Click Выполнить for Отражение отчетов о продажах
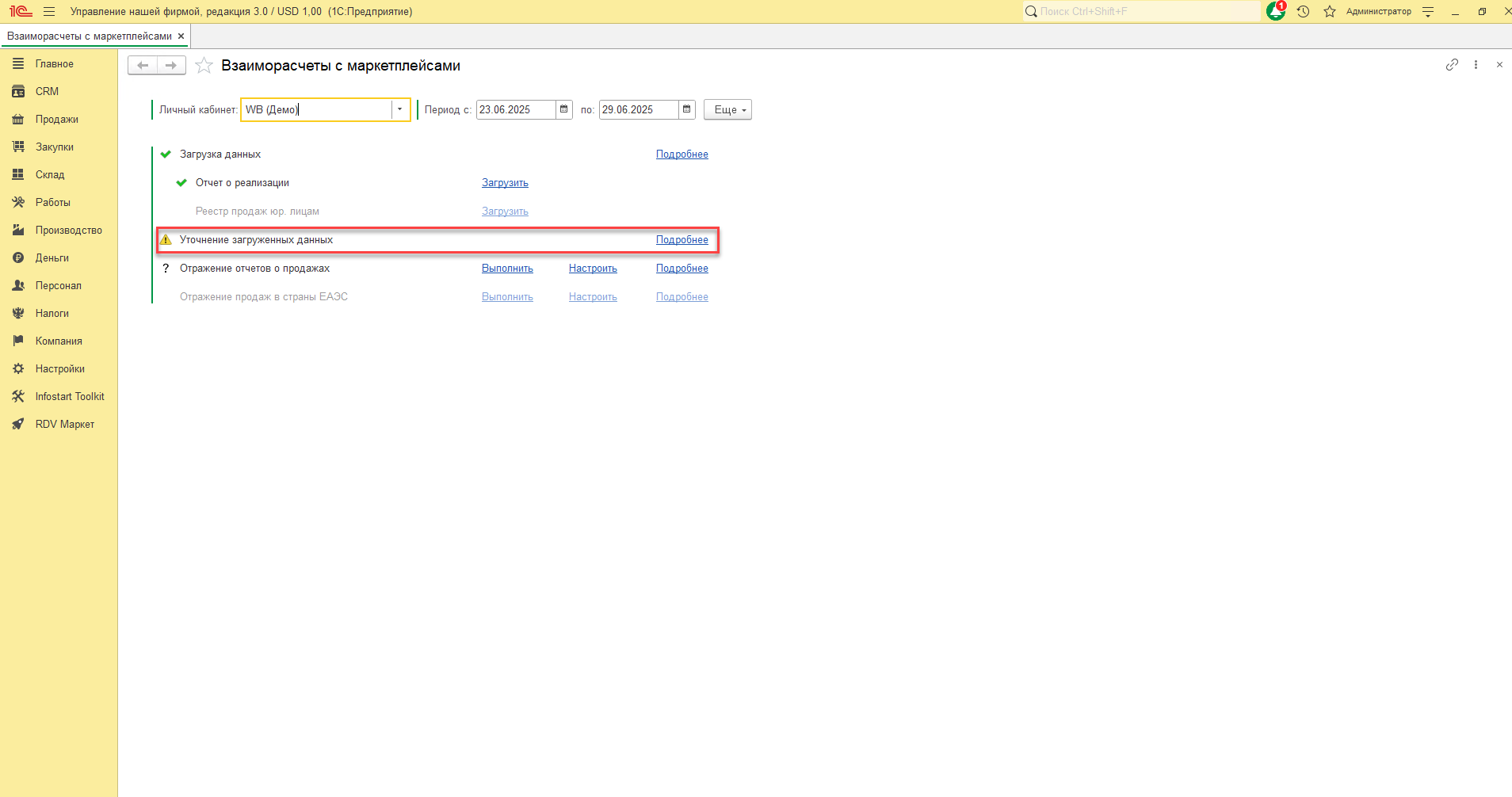 click(507, 269)
